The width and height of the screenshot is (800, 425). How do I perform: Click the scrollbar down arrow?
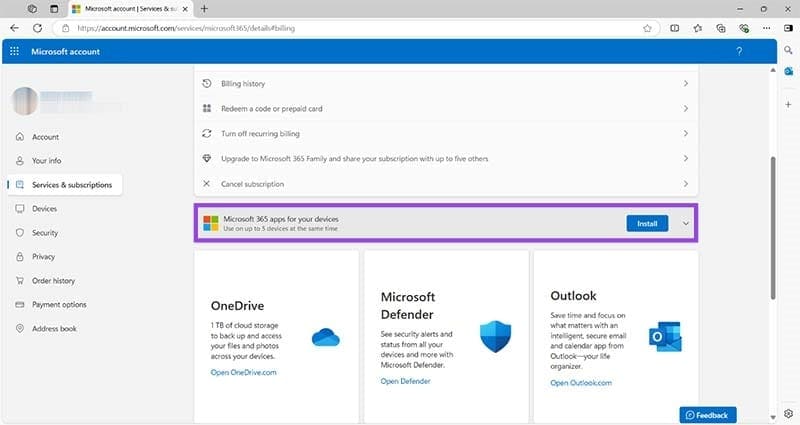pyautogui.click(x=772, y=417)
